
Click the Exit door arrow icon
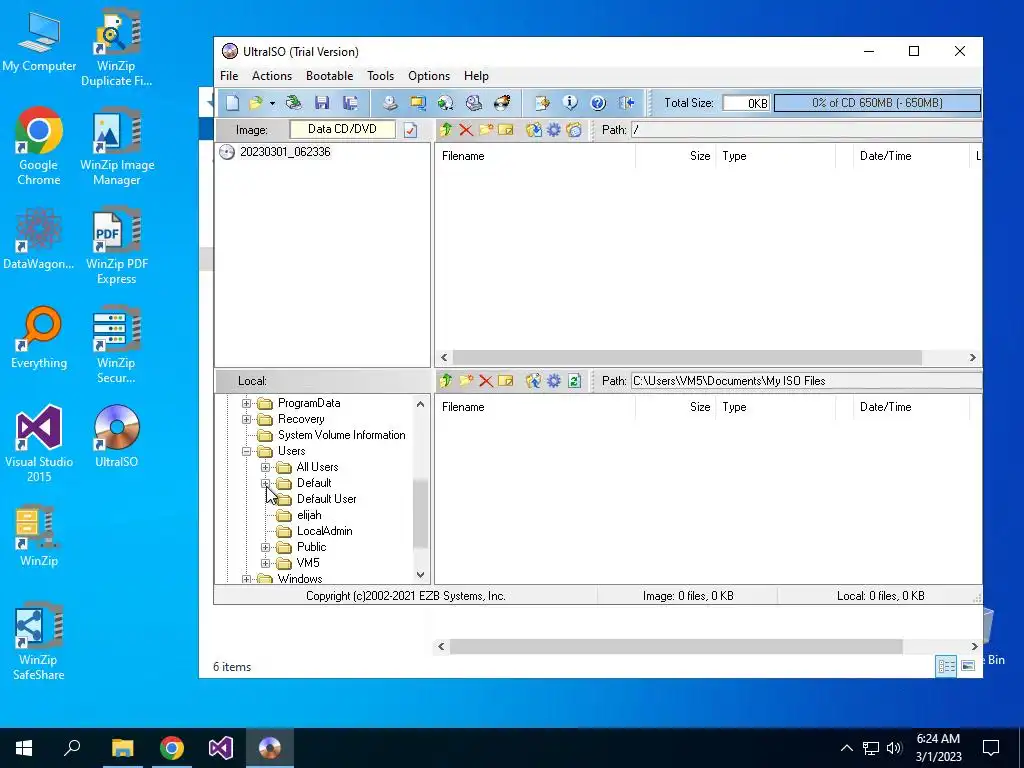(x=626, y=103)
